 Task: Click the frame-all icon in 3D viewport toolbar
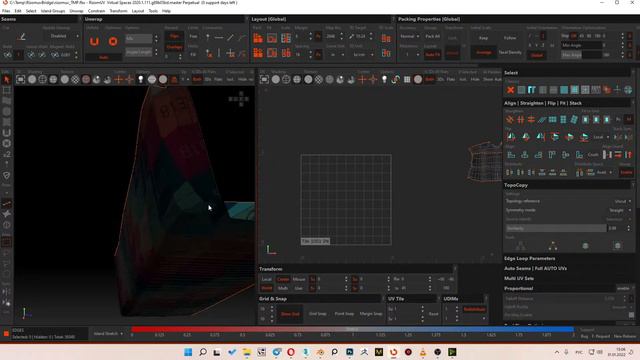tap(20, 79)
